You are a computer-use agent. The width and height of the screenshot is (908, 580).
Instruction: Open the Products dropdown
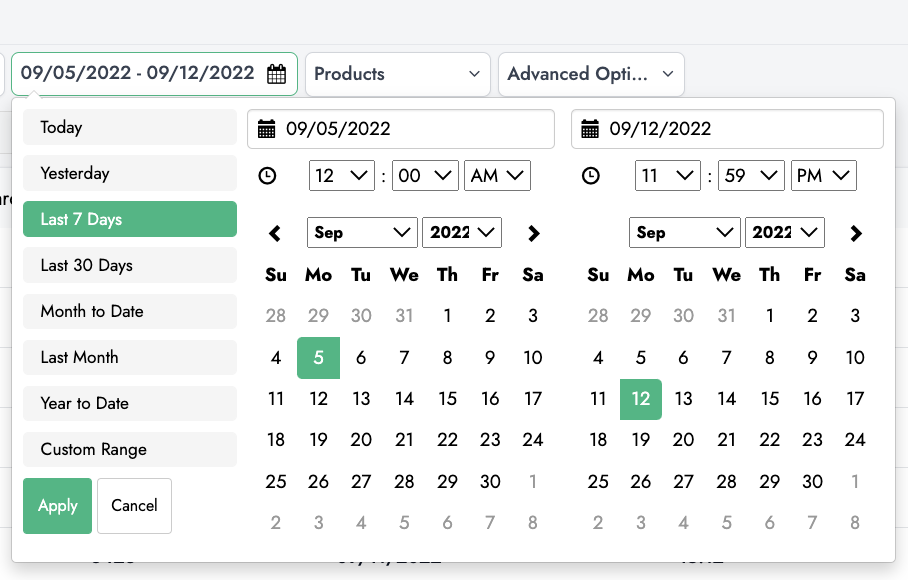pos(397,74)
